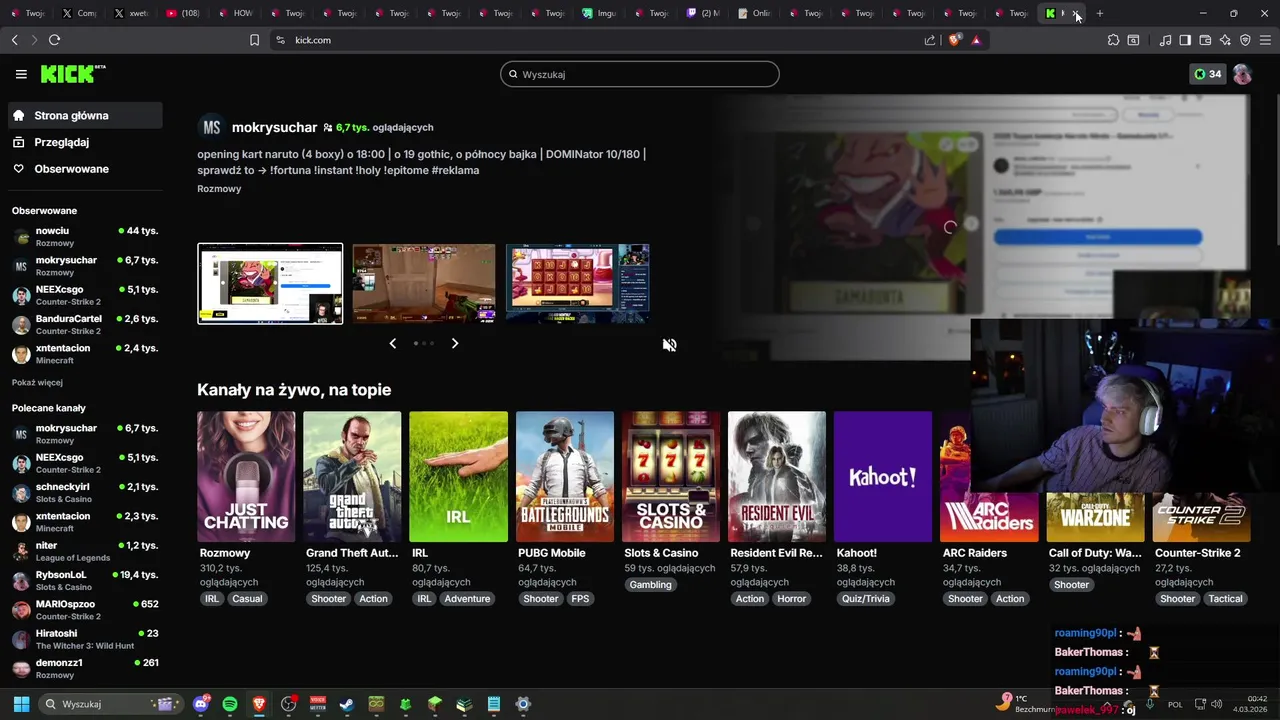The height and width of the screenshot is (720, 1280).
Task: Open Brave Rewards triangle icon
Action: click(976, 40)
